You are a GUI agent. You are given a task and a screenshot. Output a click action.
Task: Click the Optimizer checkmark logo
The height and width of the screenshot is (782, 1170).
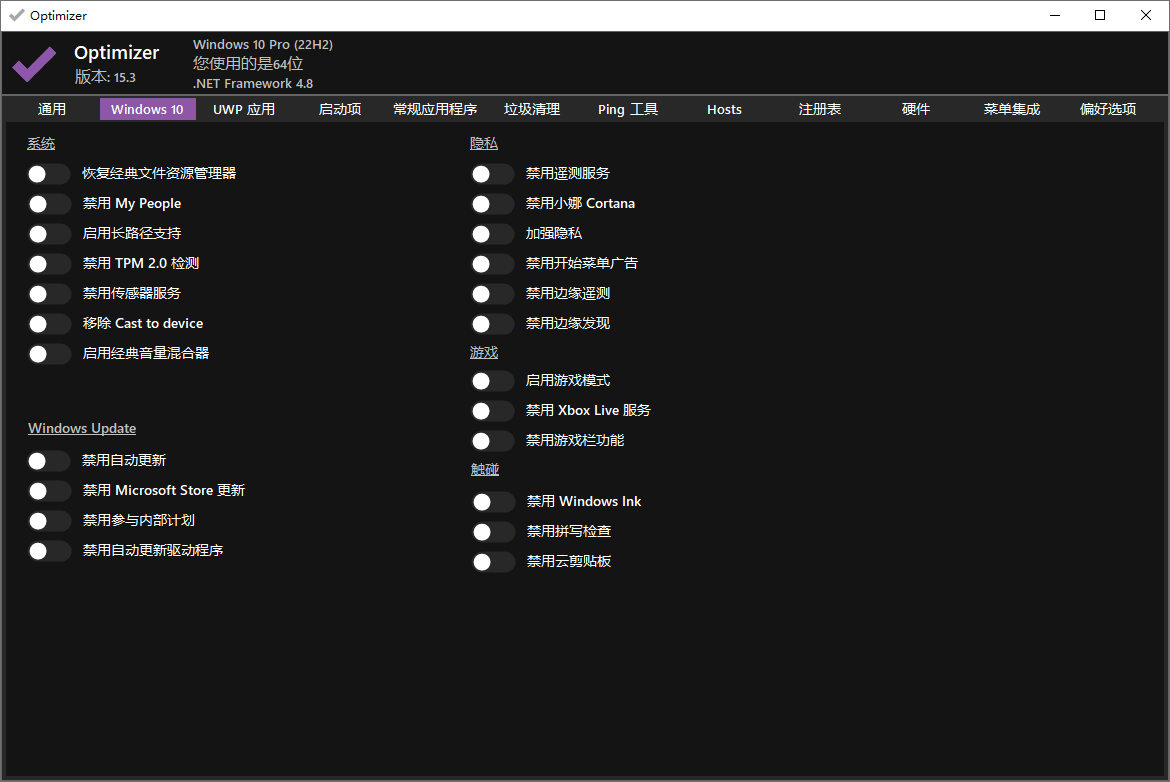pyautogui.click(x=33, y=63)
